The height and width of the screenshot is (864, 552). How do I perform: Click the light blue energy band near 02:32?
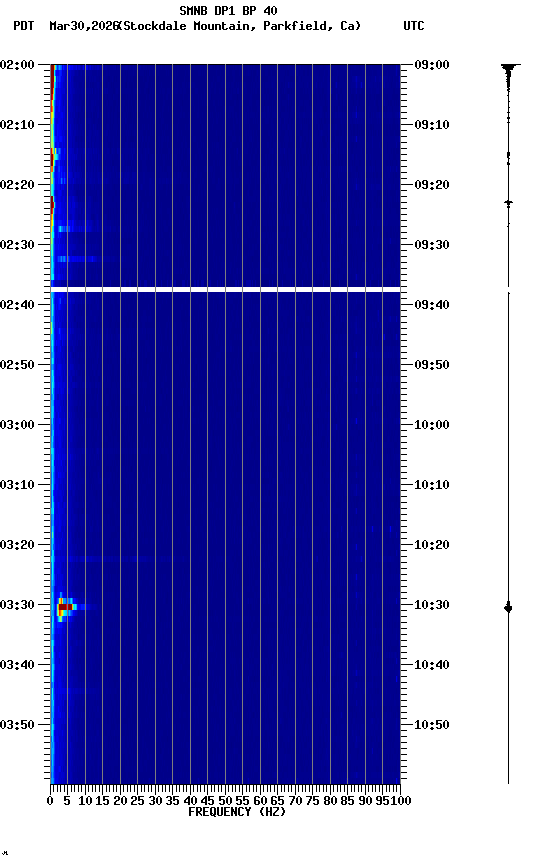pyautogui.click(x=77, y=258)
